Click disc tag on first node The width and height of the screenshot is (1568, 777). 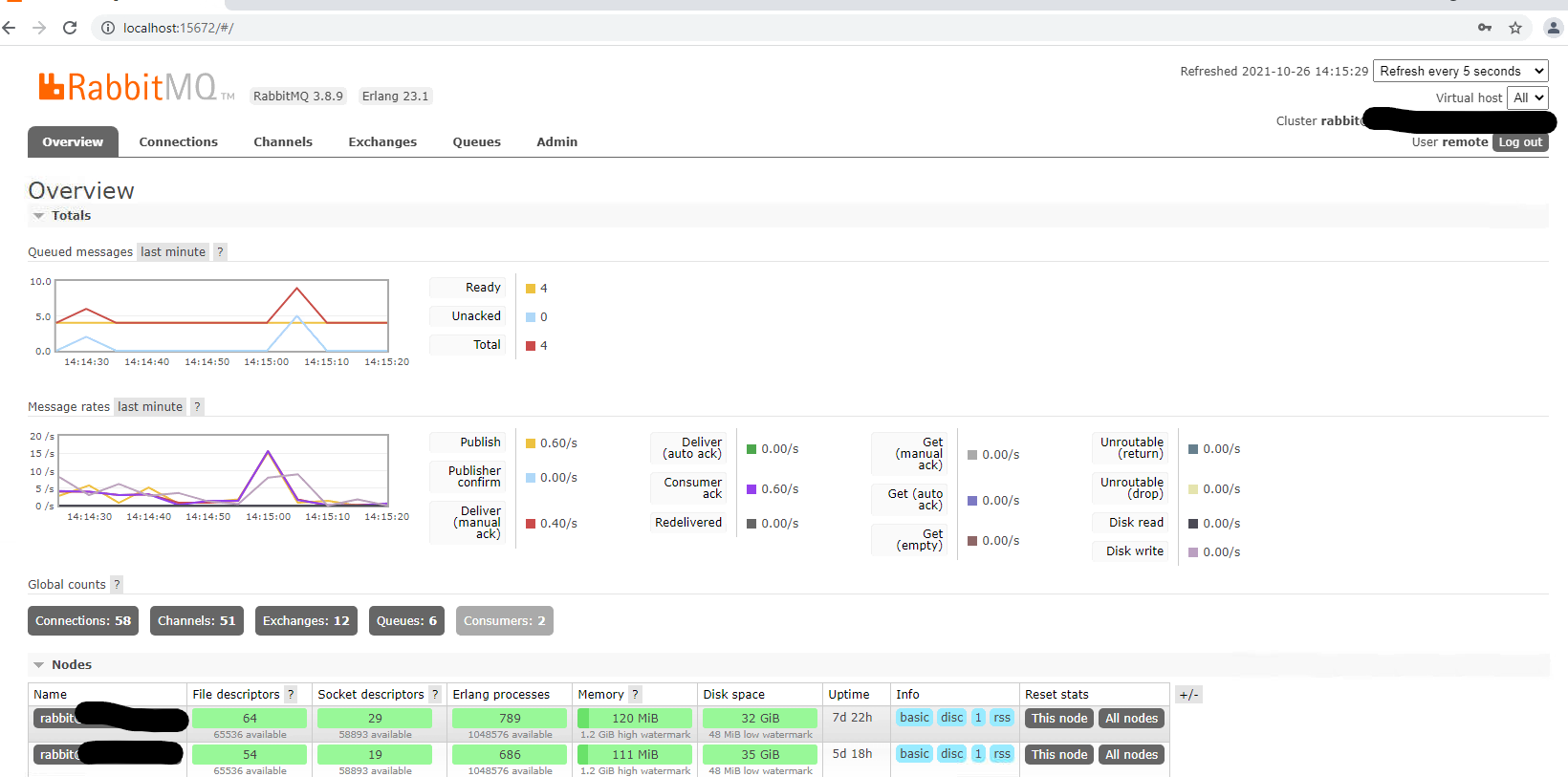tap(952, 718)
